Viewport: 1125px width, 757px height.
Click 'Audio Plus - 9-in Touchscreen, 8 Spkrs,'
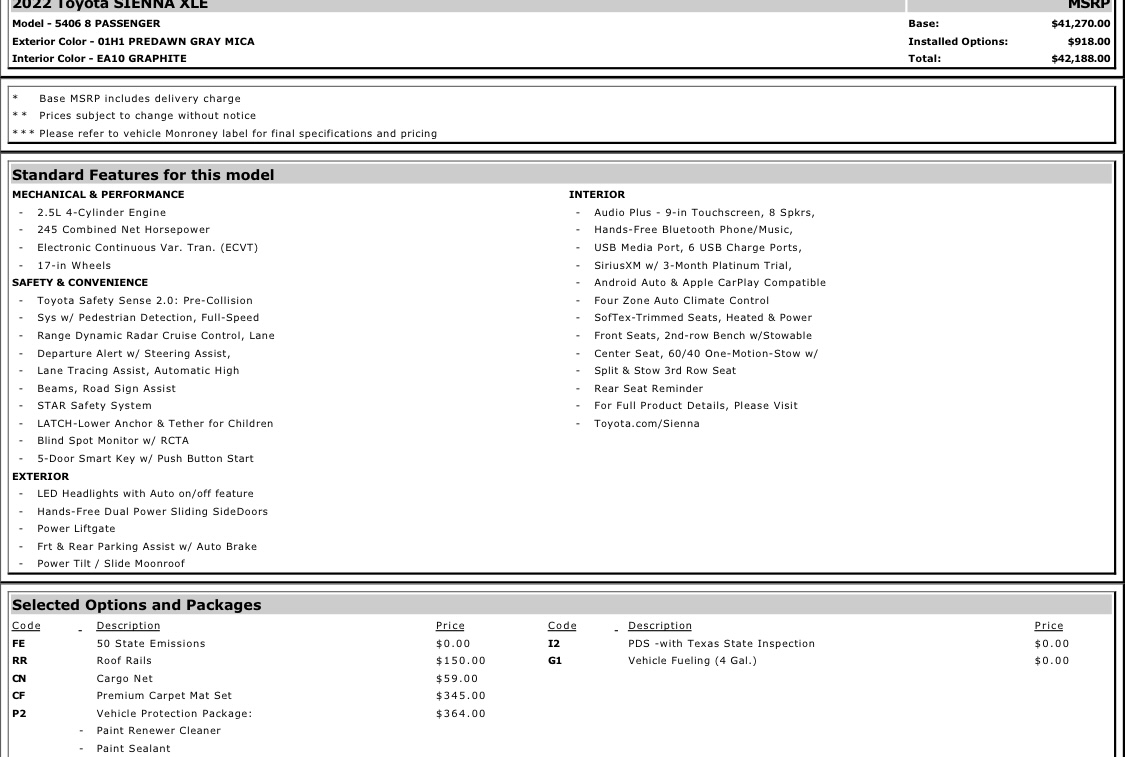pyautogui.click(x=704, y=212)
